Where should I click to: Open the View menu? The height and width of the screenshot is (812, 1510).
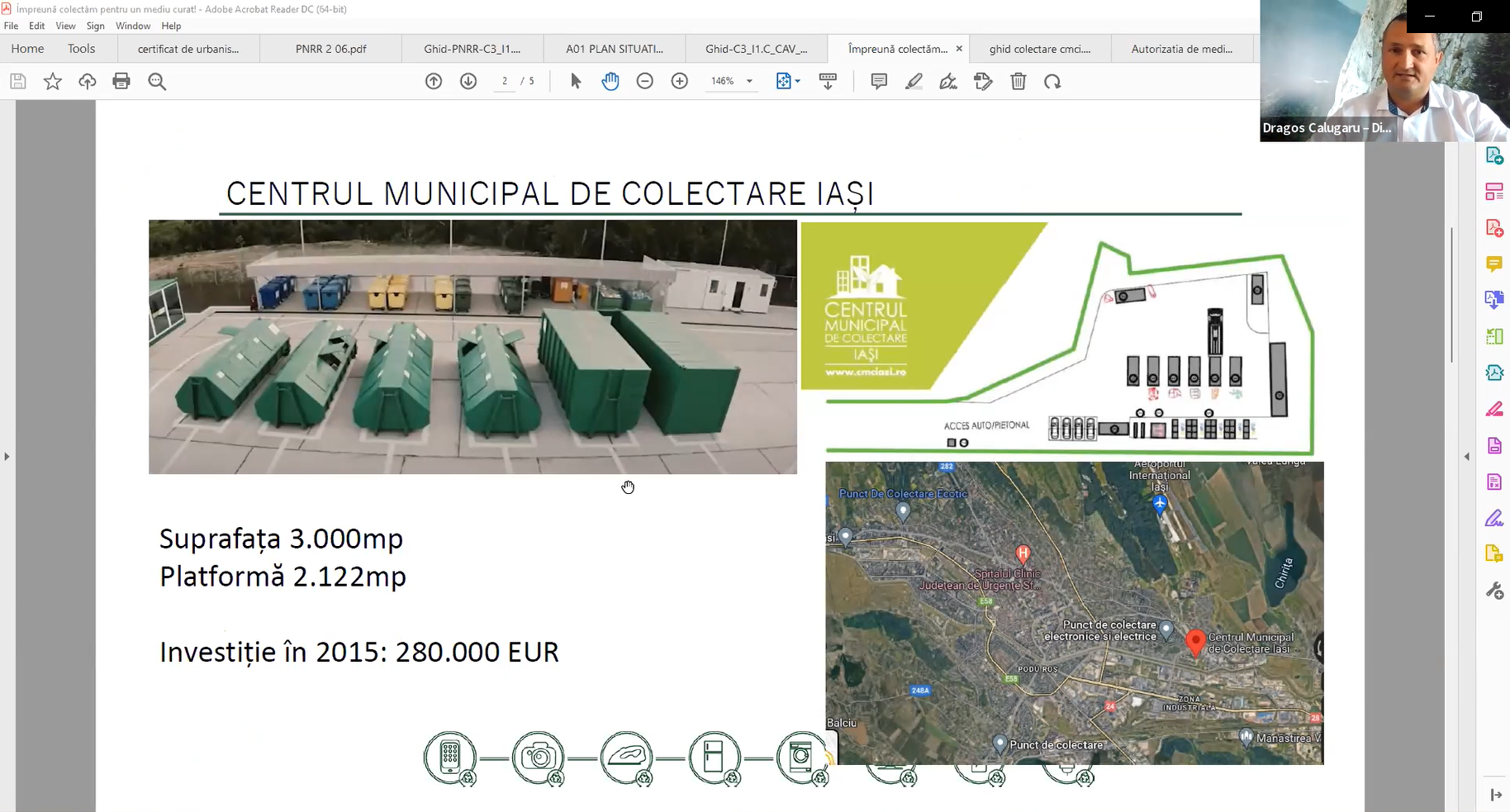(x=65, y=26)
